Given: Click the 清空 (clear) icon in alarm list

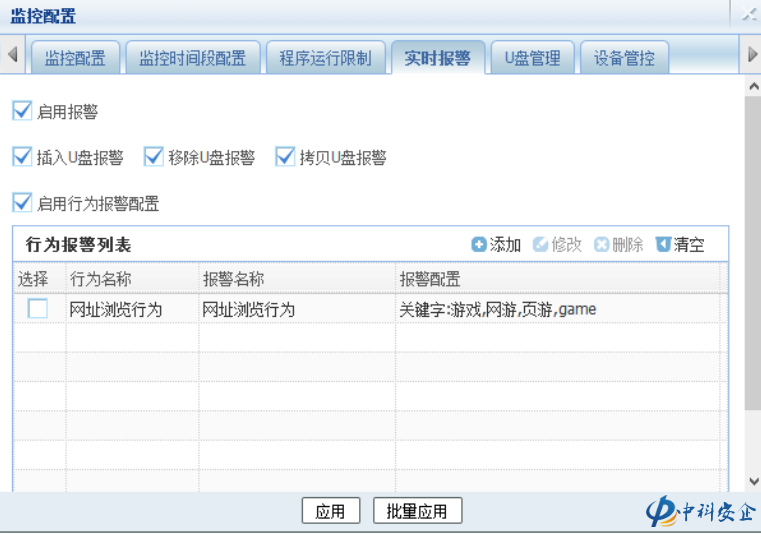Looking at the screenshot, I should 663,244.
